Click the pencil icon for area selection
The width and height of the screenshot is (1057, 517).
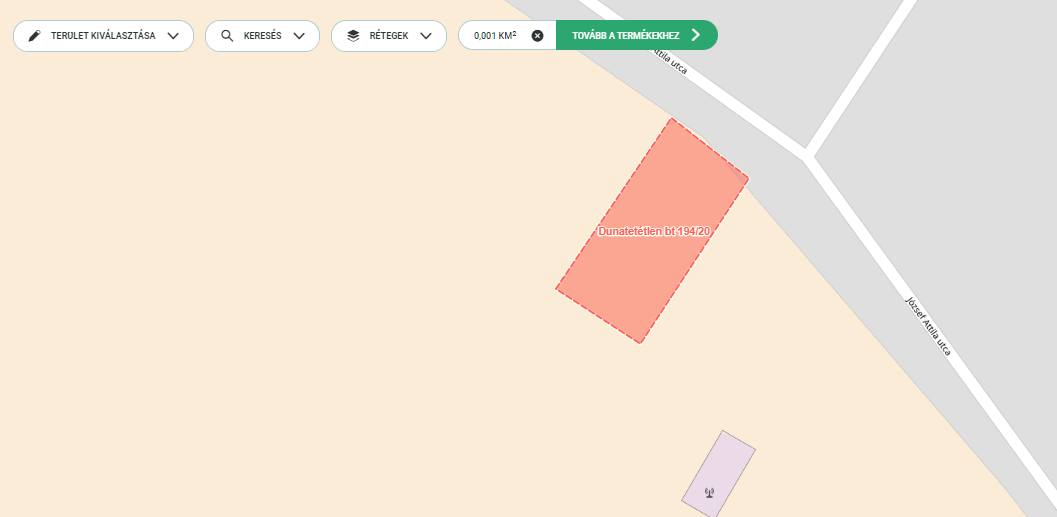34,36
